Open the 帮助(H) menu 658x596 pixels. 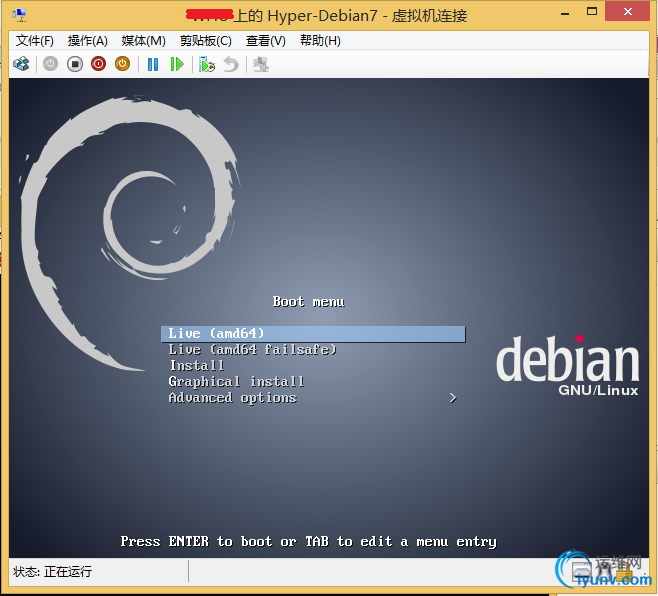pos(320,41)
